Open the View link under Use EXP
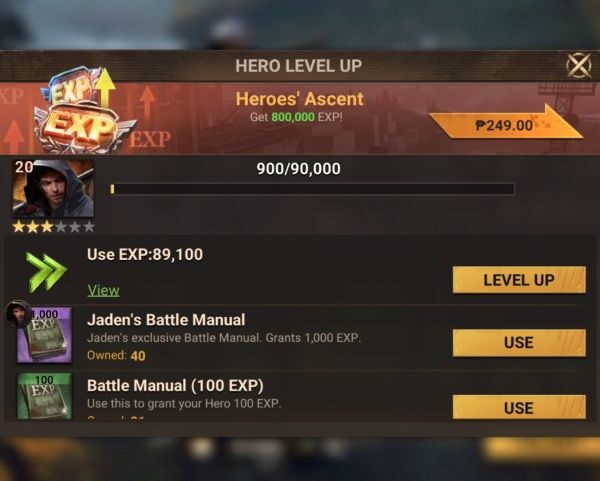Screen dimensions: 600x481 [103, 290]
